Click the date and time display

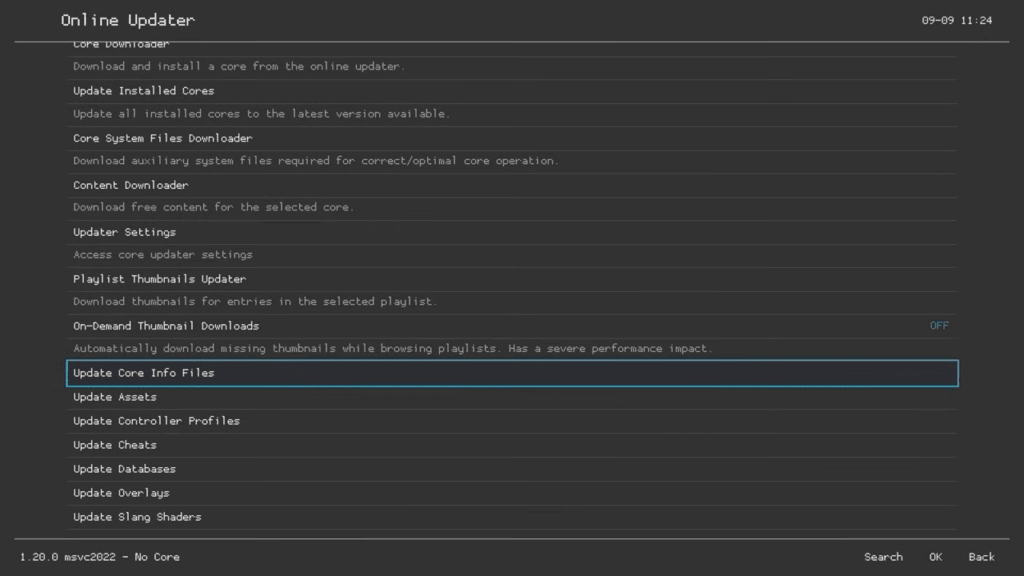[x=956, y=20]
